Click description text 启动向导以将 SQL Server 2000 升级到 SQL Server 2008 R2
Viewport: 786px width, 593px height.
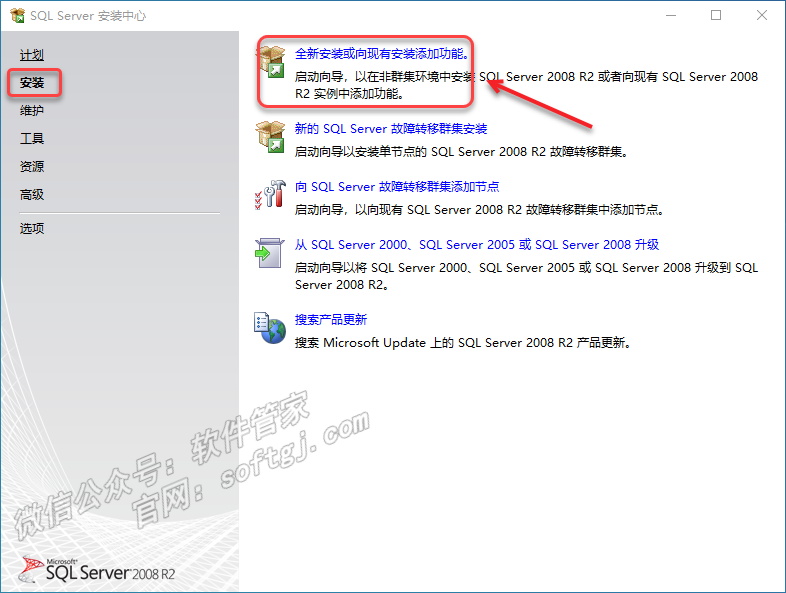click(526, 276)
